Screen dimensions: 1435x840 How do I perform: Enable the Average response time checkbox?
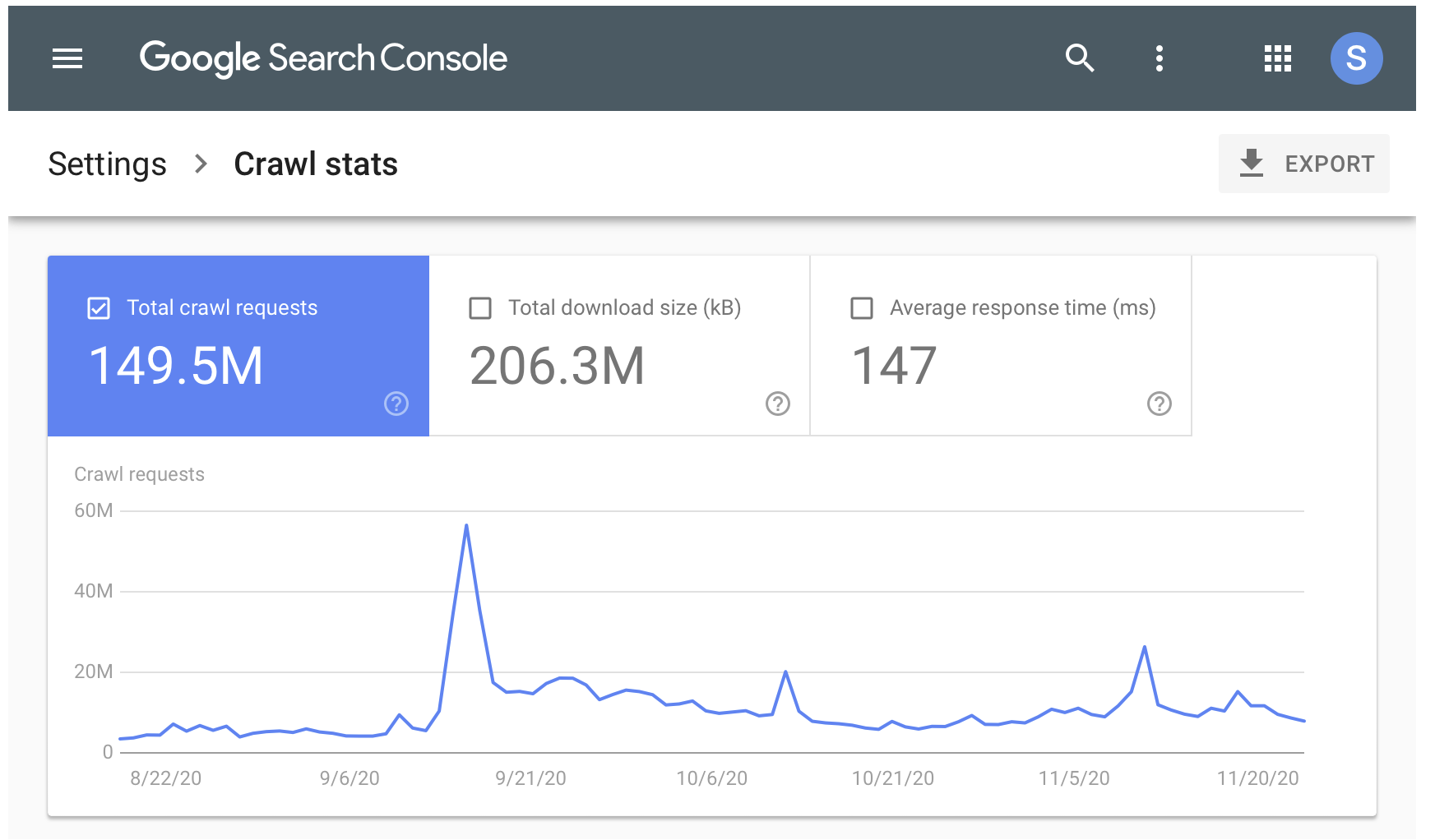coord(862,307)
